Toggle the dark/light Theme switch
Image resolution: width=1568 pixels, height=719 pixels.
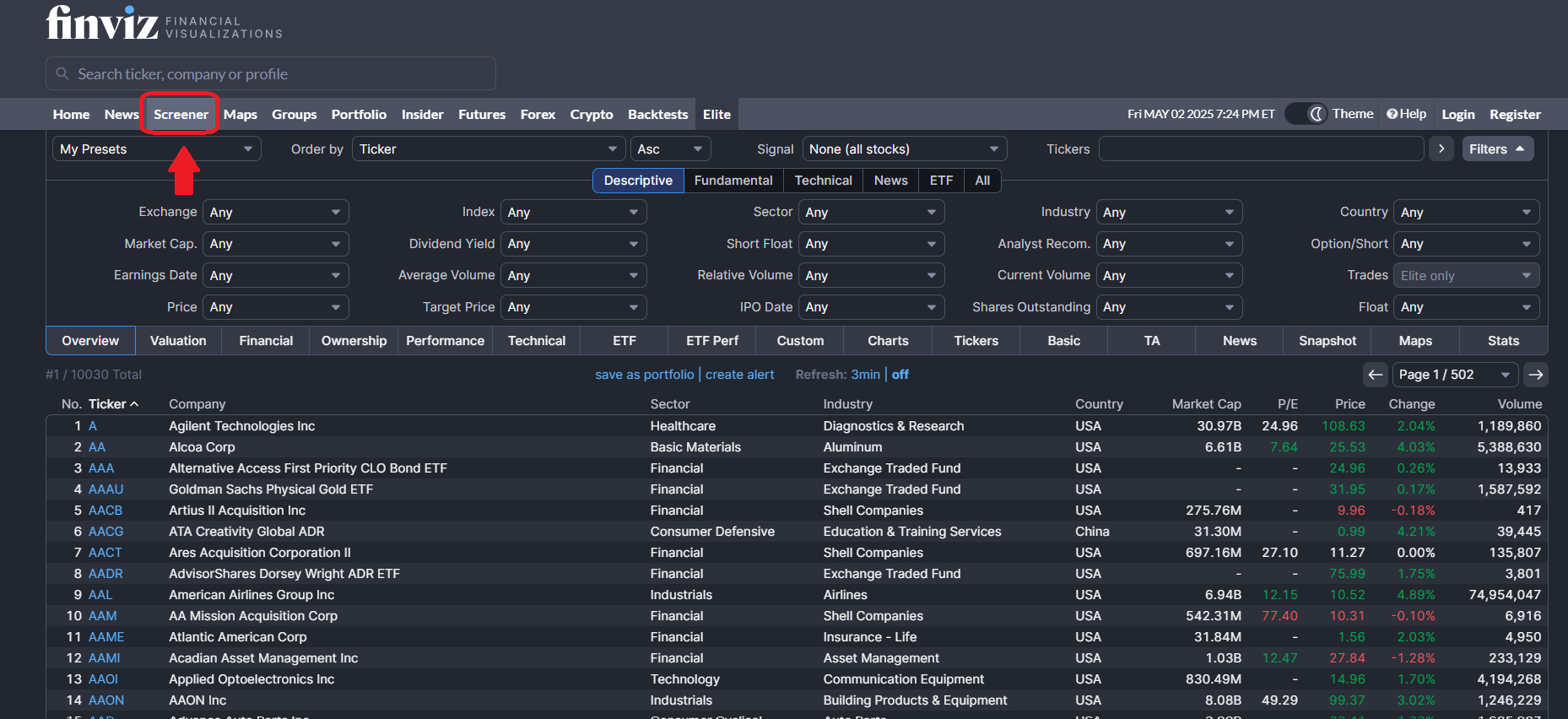[1306, 114]
